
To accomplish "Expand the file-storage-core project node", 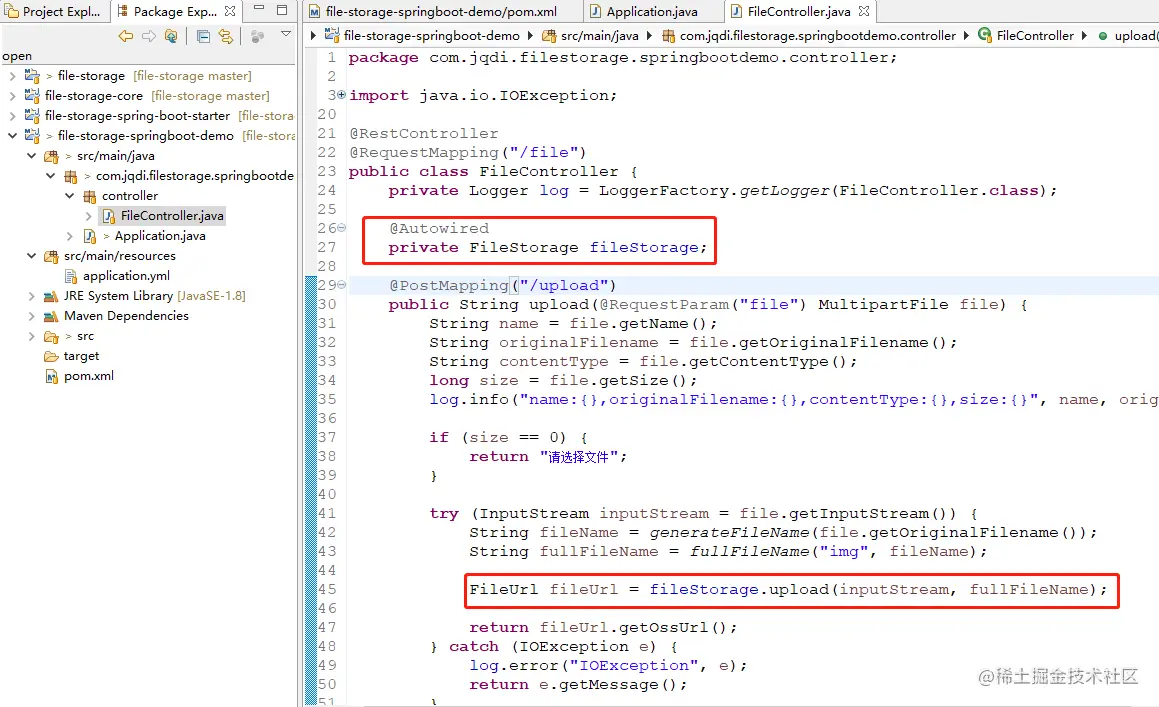I will (12, 95).
